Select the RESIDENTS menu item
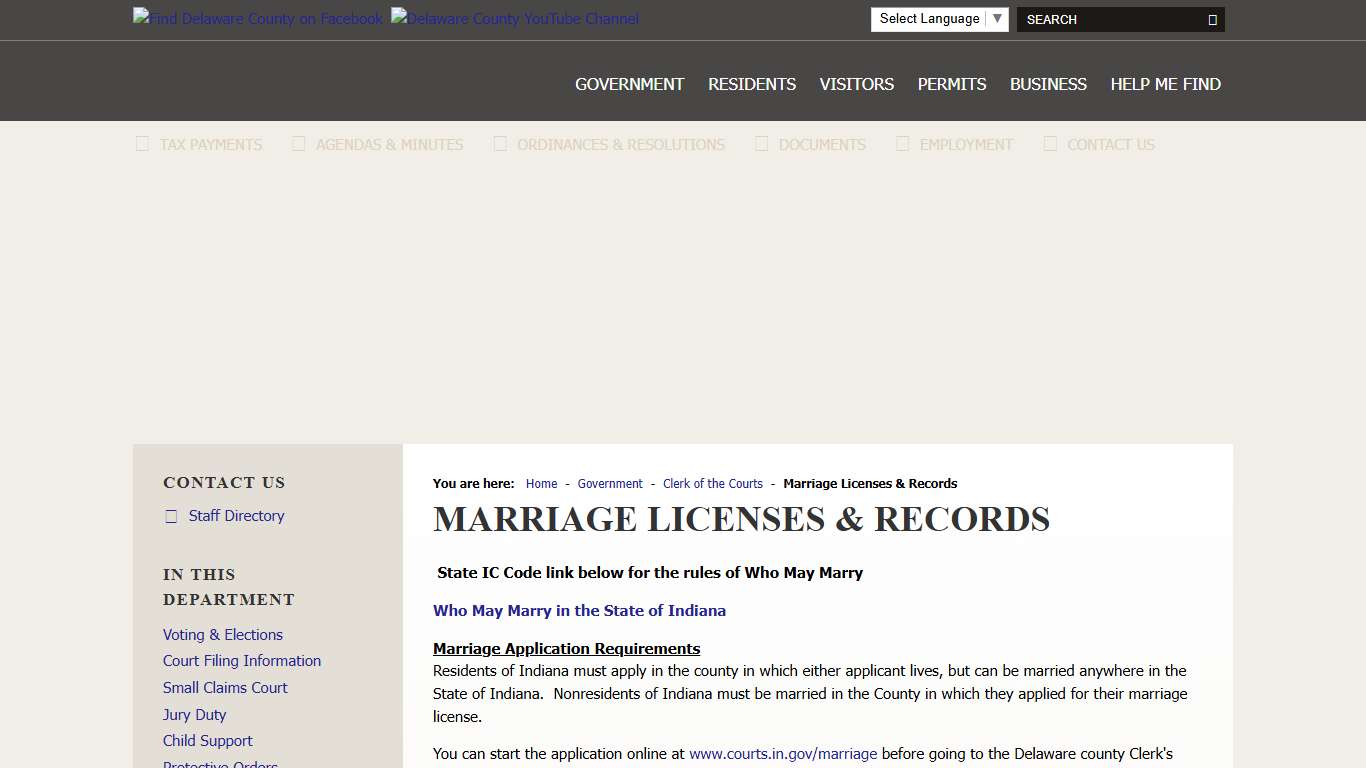The width and height of the screenshot is (1366, 768). 751,84
